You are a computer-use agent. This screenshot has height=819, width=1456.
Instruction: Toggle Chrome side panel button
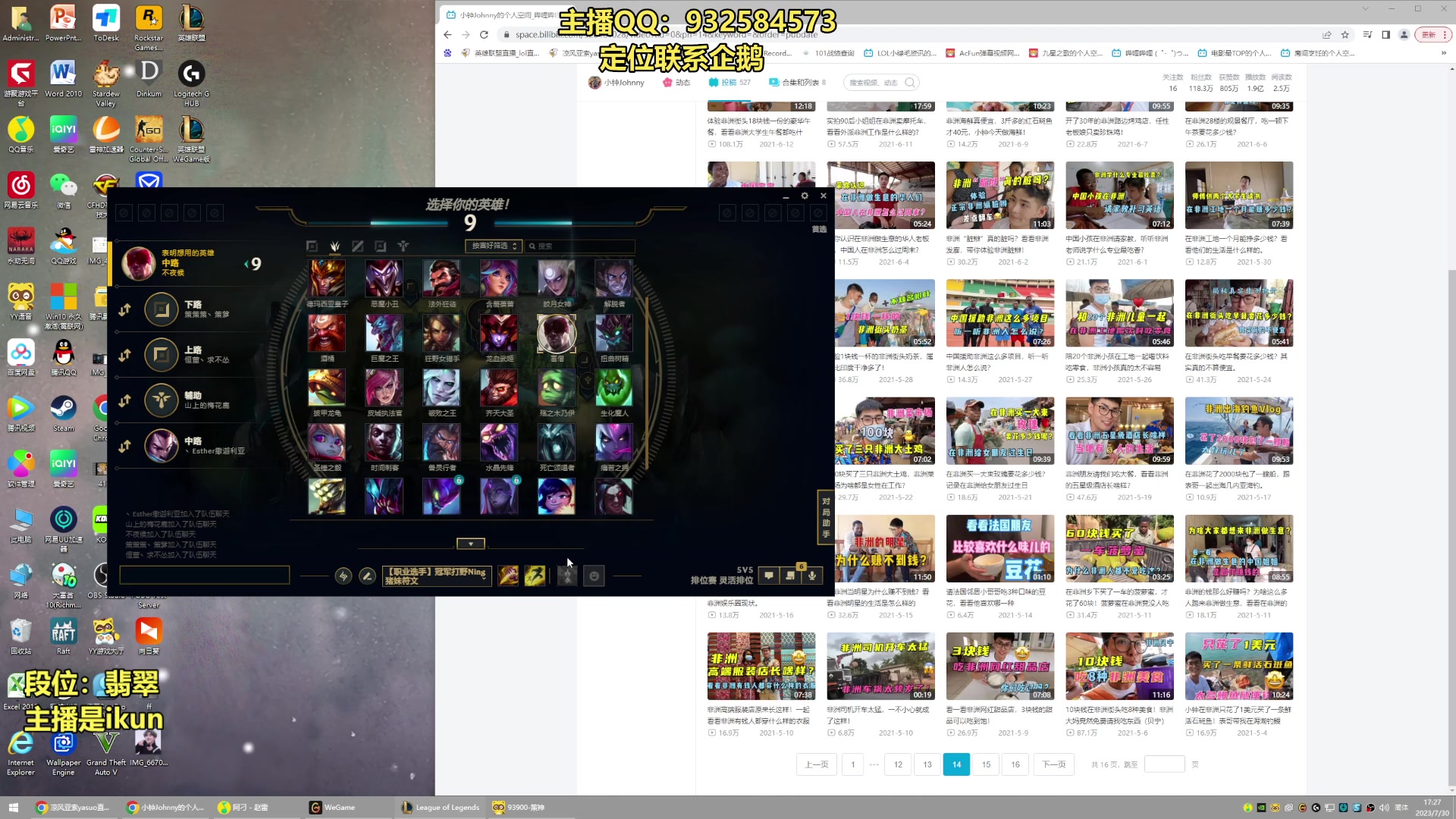pos(1385,35)
